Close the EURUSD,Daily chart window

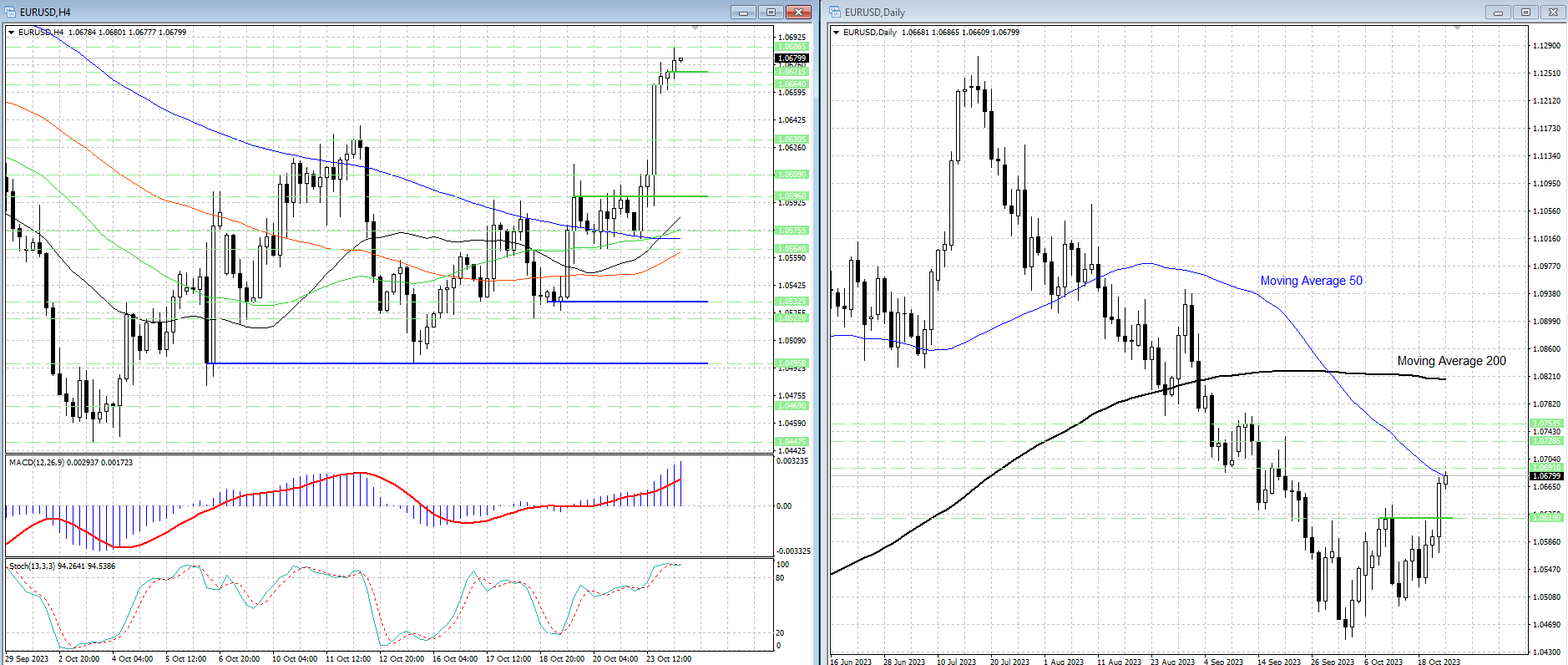[1553, 12]
